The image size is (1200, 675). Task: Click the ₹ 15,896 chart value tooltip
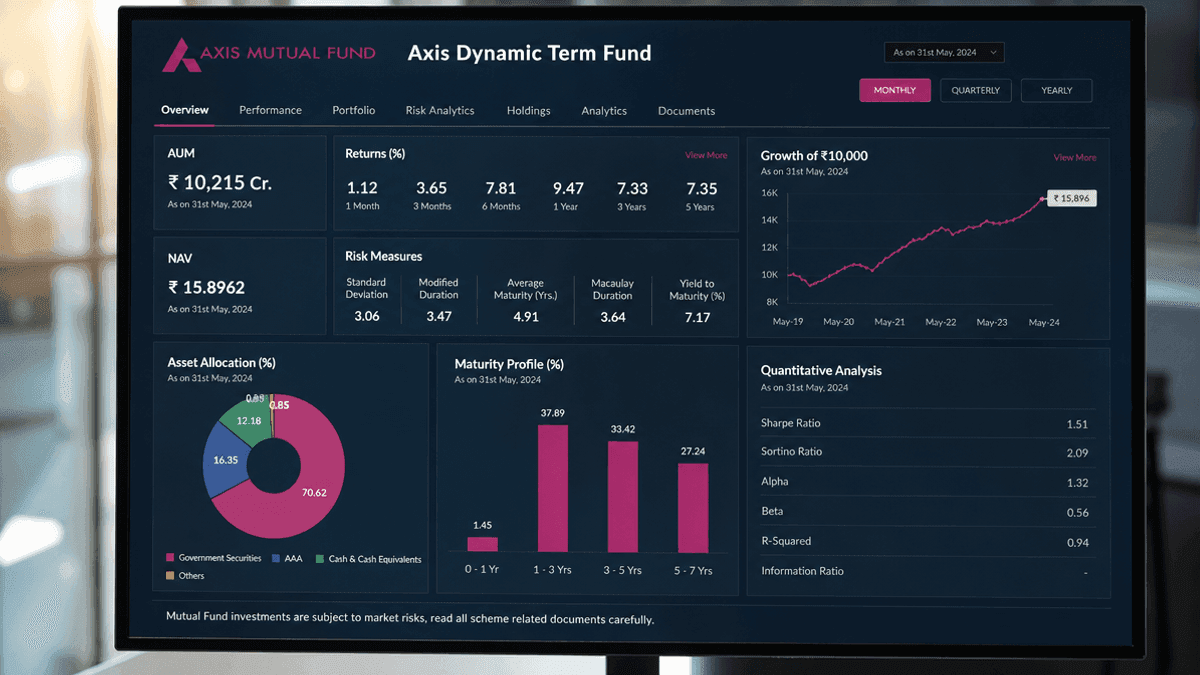[1072, 198]
